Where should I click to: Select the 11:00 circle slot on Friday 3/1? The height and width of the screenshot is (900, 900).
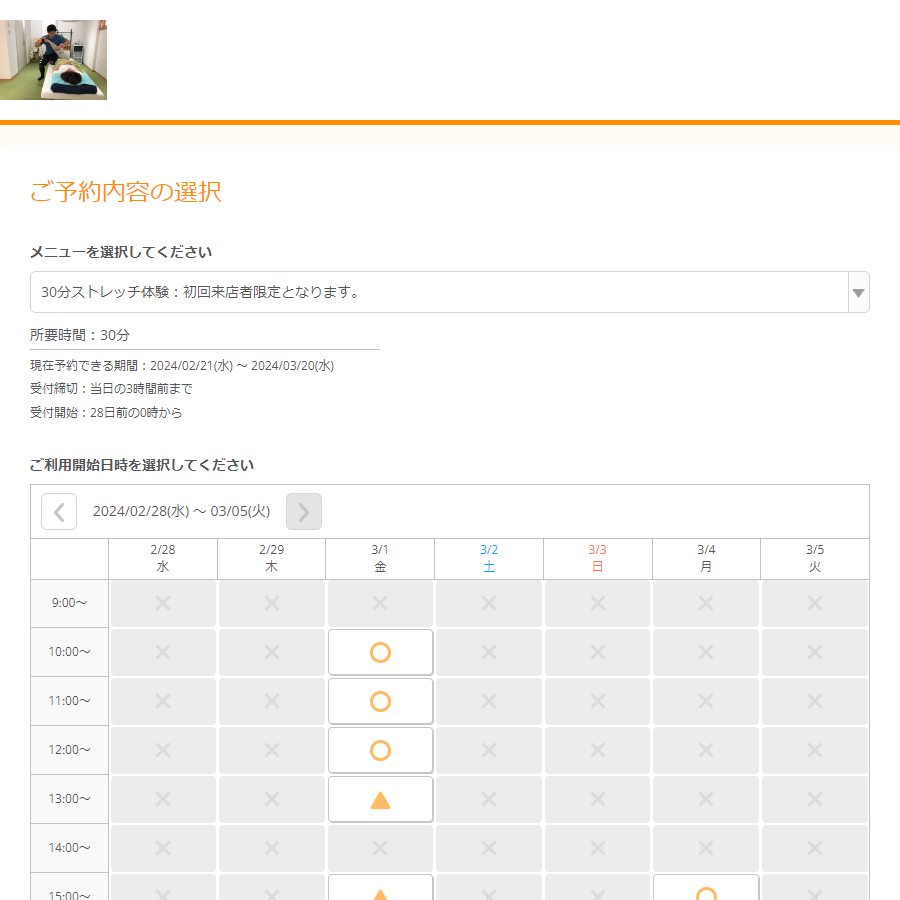(x=380, y=701)
